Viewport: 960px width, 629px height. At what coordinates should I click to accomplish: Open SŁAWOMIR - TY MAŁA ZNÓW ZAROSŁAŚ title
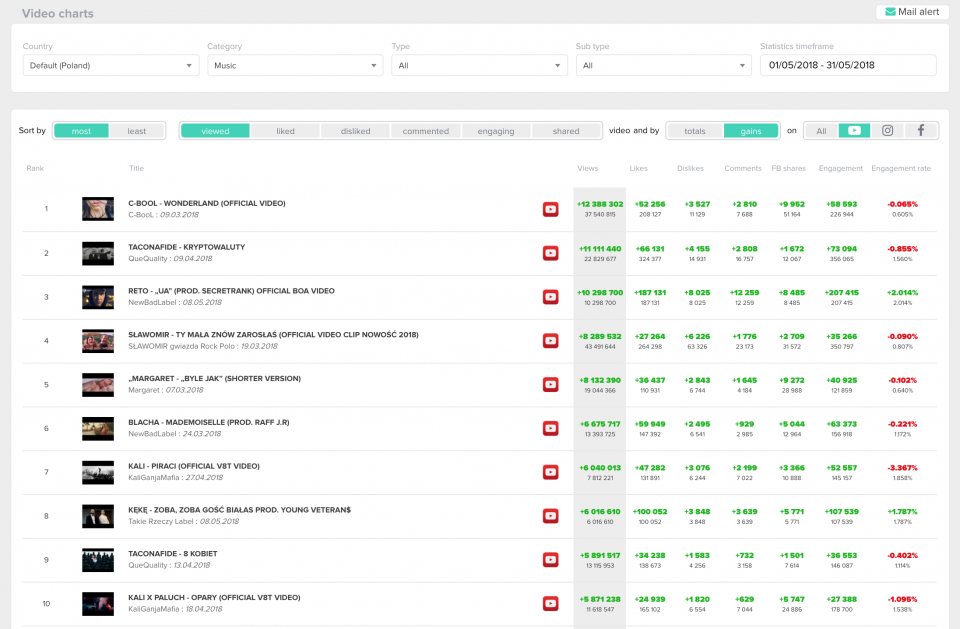(273, 335)
